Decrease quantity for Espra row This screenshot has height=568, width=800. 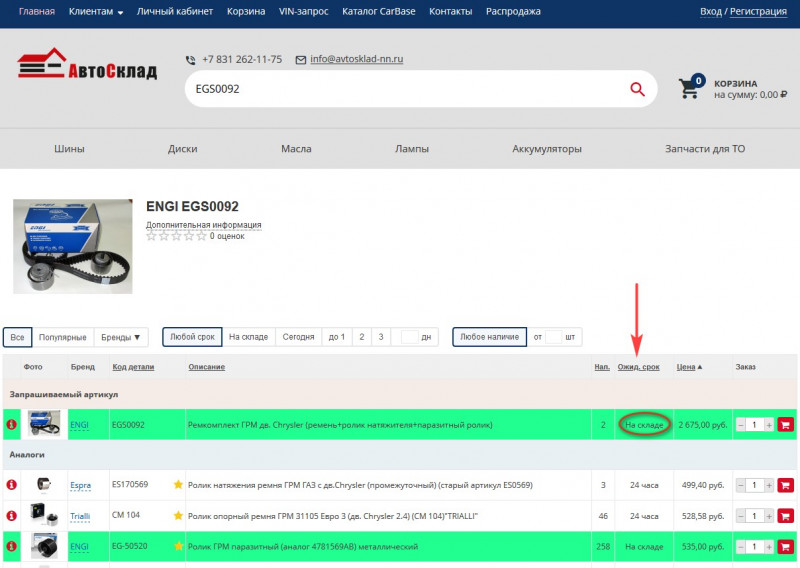pos(741,485)
